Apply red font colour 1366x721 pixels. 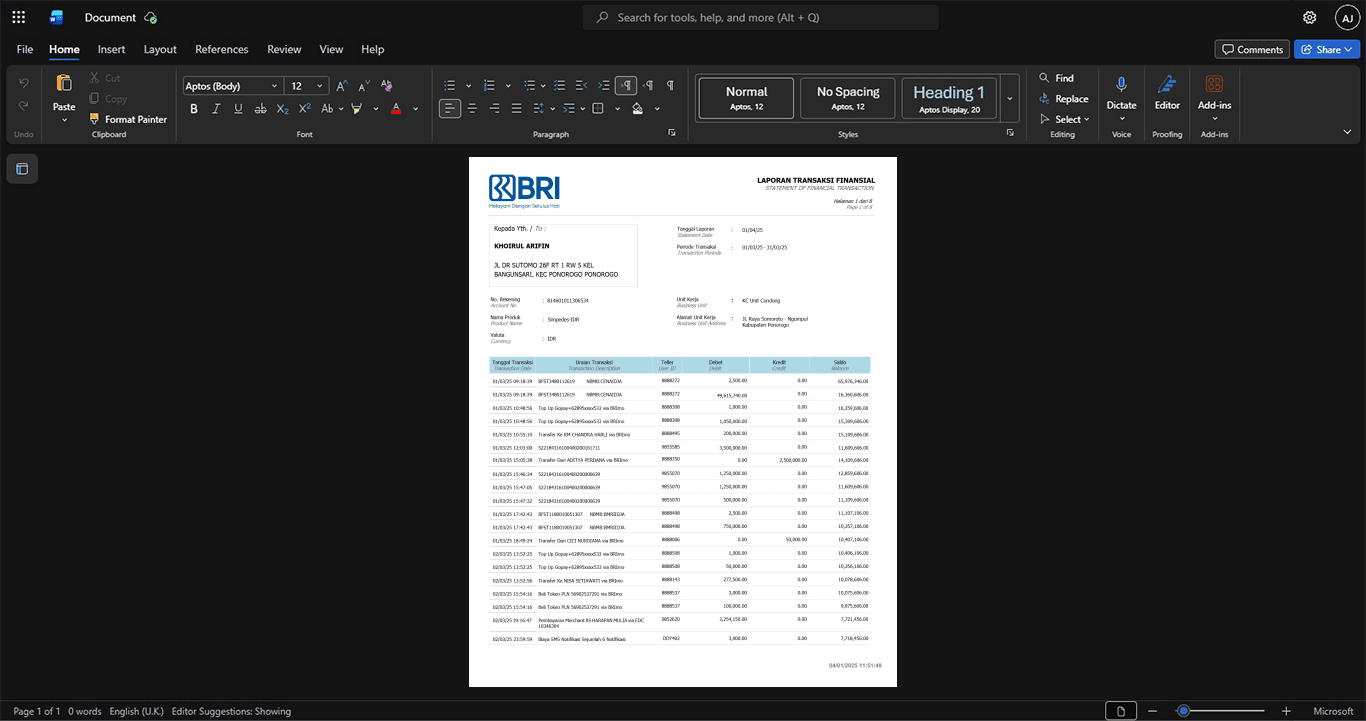tap(396, 108)
